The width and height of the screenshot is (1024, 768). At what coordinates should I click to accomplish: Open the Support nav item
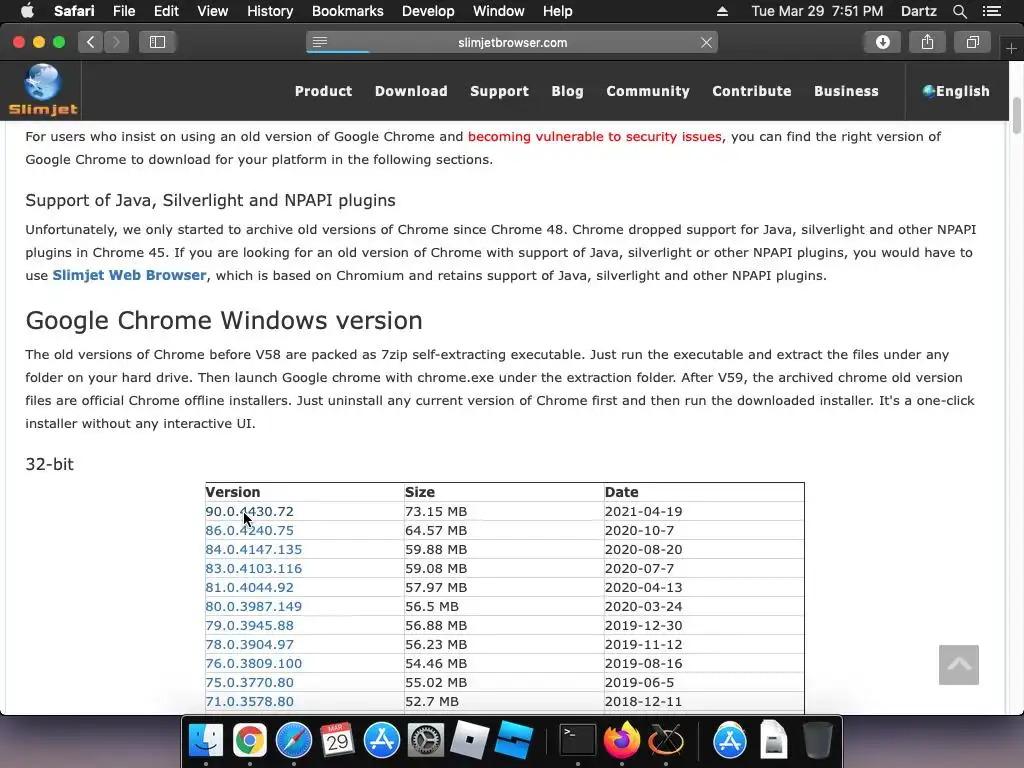click(x=500, y=91)
